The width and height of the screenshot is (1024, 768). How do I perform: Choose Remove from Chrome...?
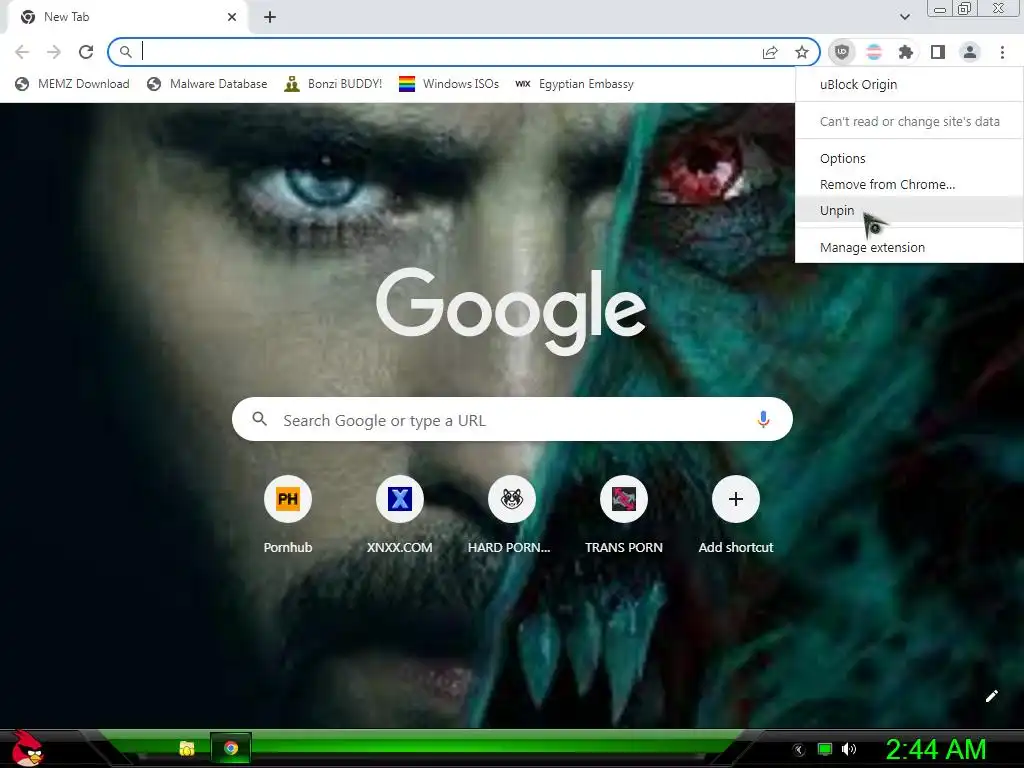pos(909,184)
